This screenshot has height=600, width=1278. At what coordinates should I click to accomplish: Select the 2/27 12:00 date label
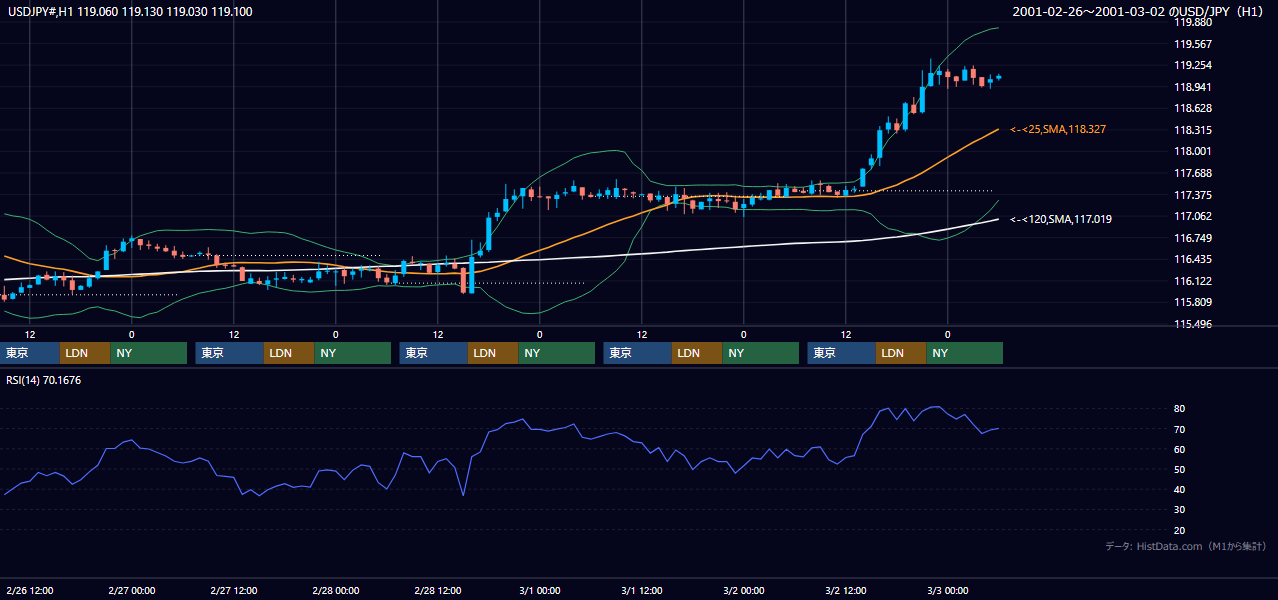pos(233,591)
